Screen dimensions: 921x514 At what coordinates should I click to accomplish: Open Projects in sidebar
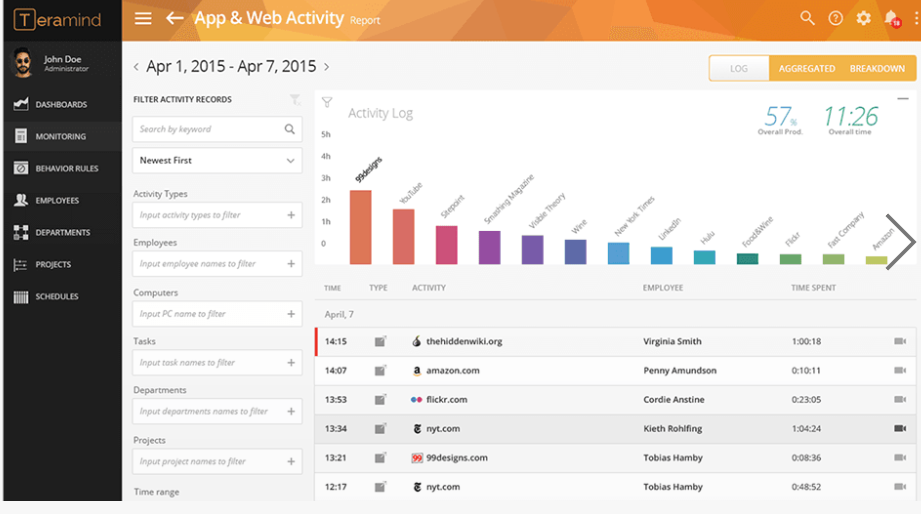[x=62, y=264]
